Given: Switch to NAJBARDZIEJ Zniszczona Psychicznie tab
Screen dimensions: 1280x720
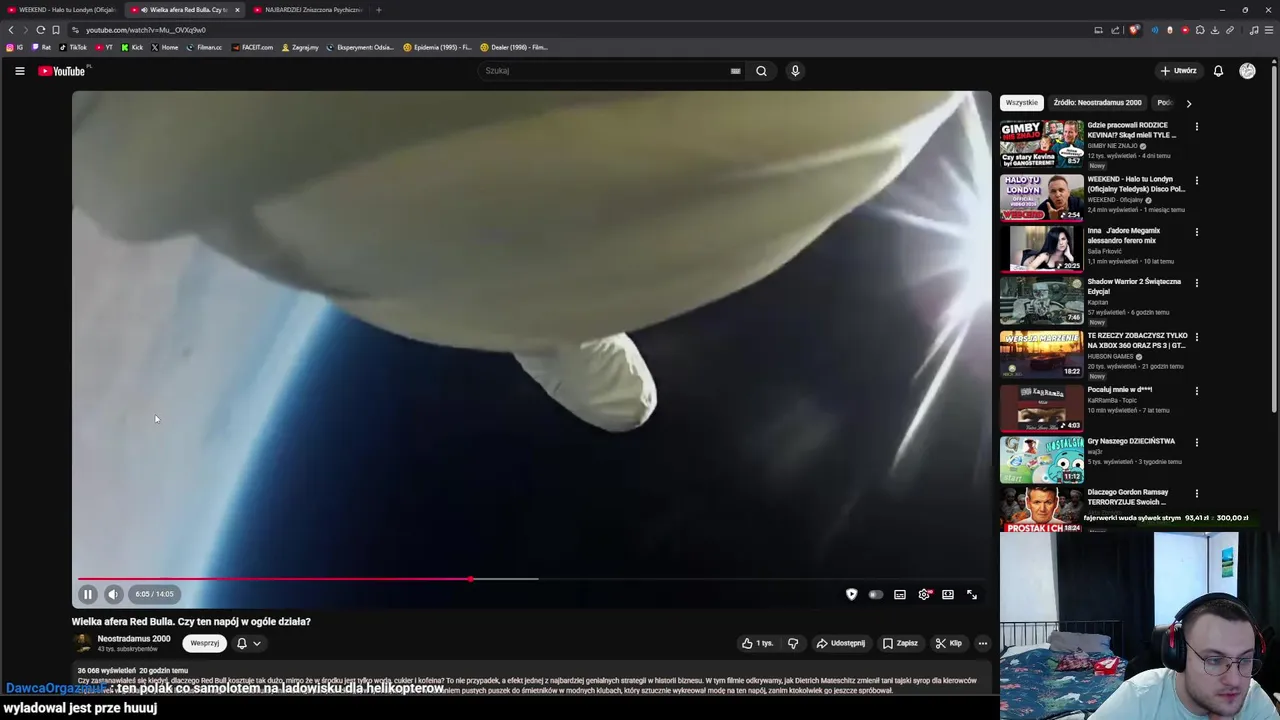Looking at the screenshot, I should pyautogui.click(x=307, y=10).
